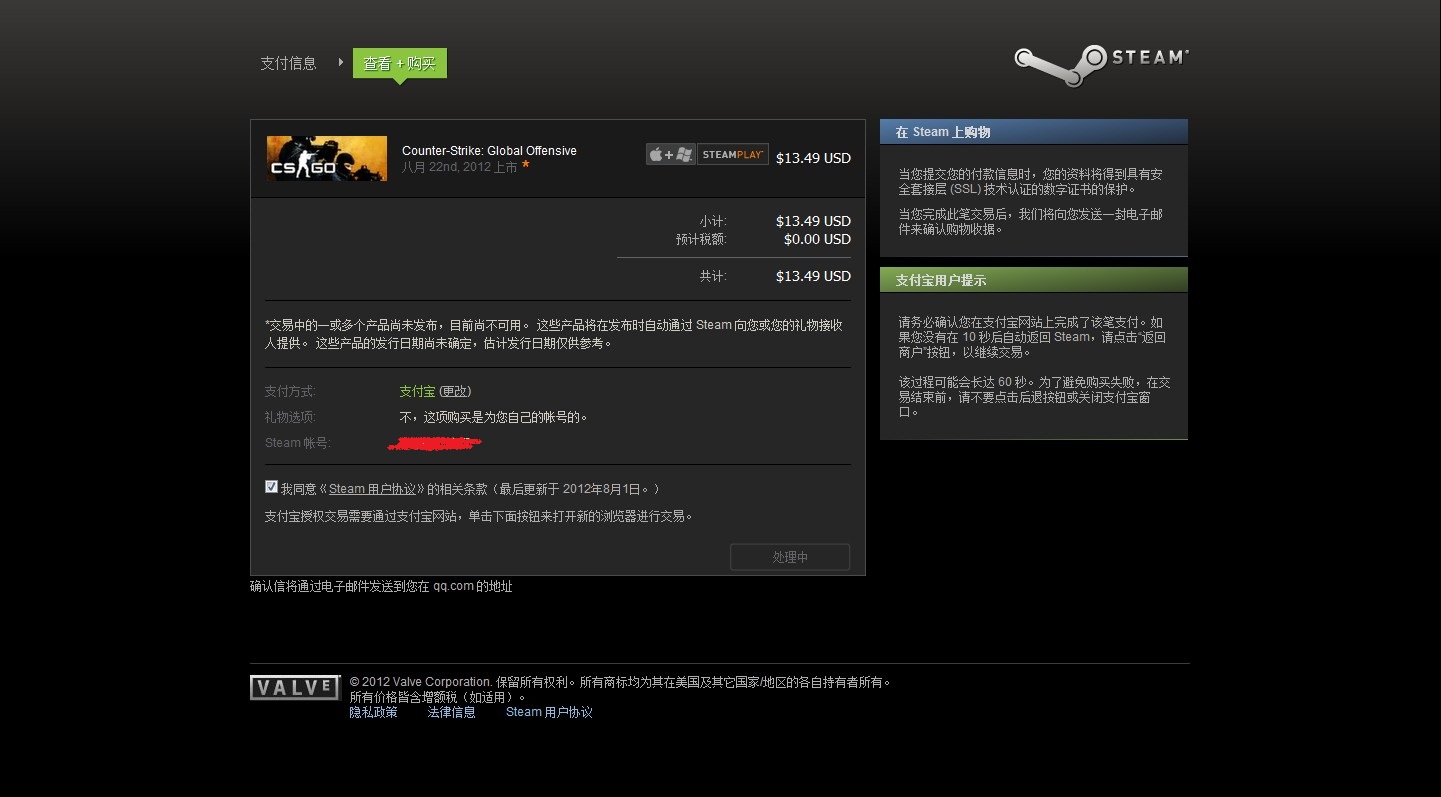Click the title Counter-Strike: Global Offensive
Viewport: 1441px width, 797px height.
pyautogui.click(x=489, y=151)
